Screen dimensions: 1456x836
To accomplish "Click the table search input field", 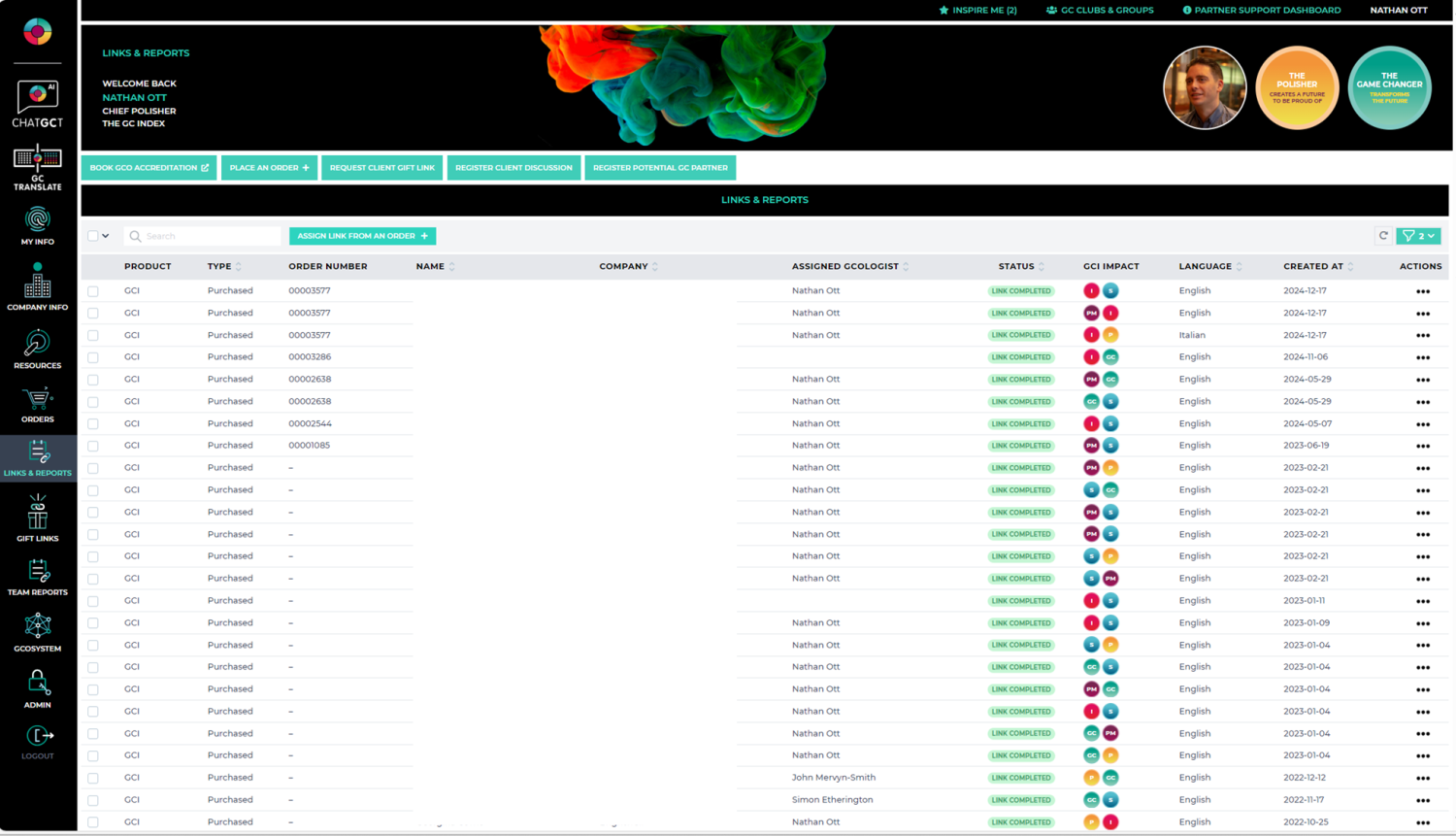I will click(209, 236).
